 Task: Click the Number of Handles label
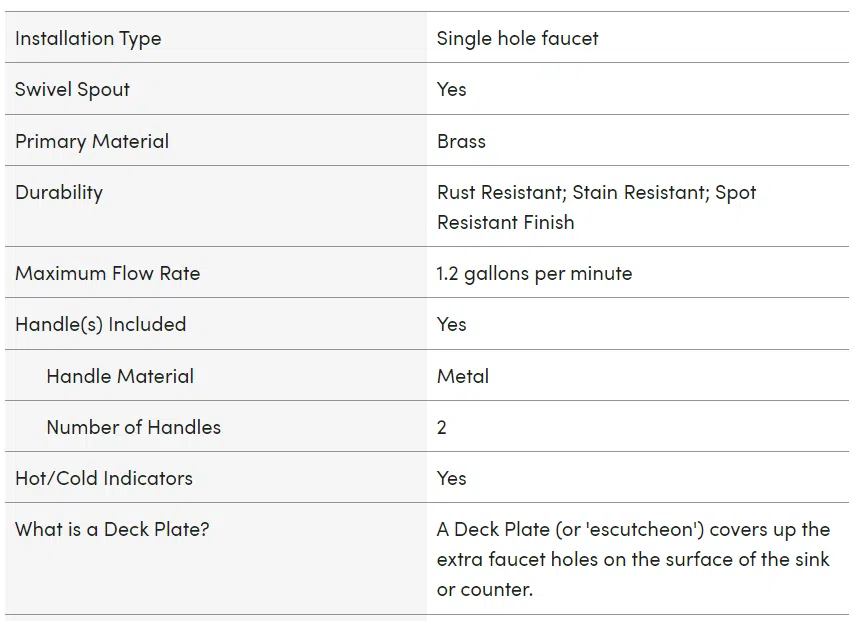133,427
